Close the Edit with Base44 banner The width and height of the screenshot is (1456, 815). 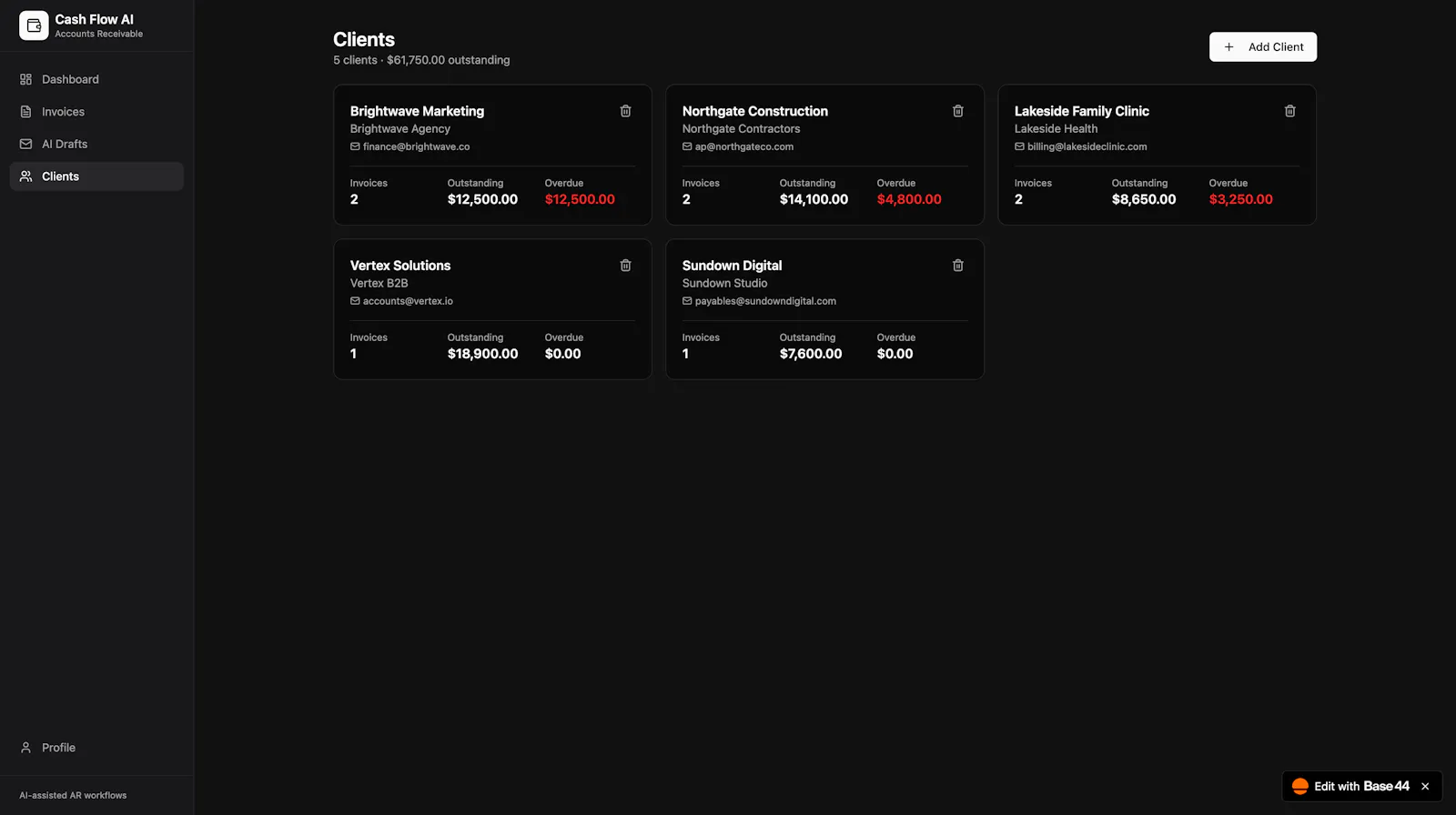pyautogui.click(x=1425, y=787)
